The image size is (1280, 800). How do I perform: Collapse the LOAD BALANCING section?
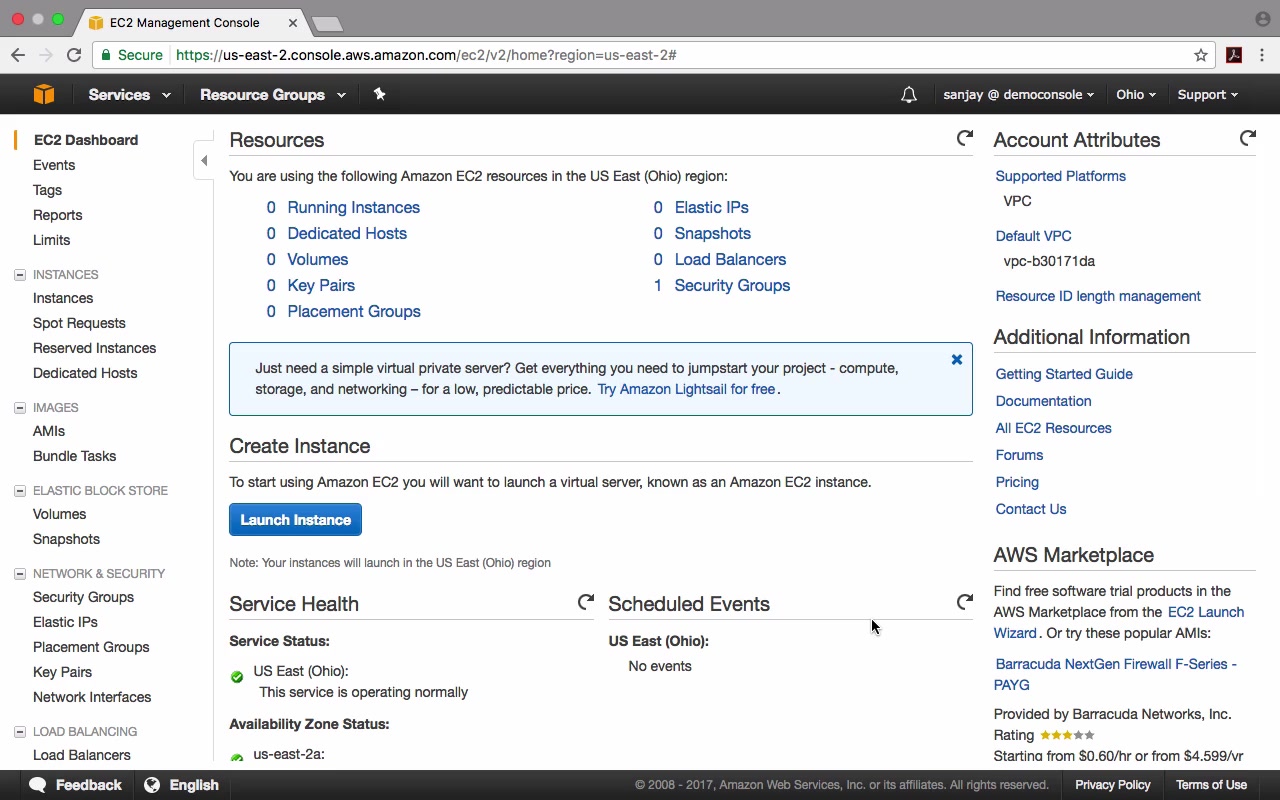[19, 731]
